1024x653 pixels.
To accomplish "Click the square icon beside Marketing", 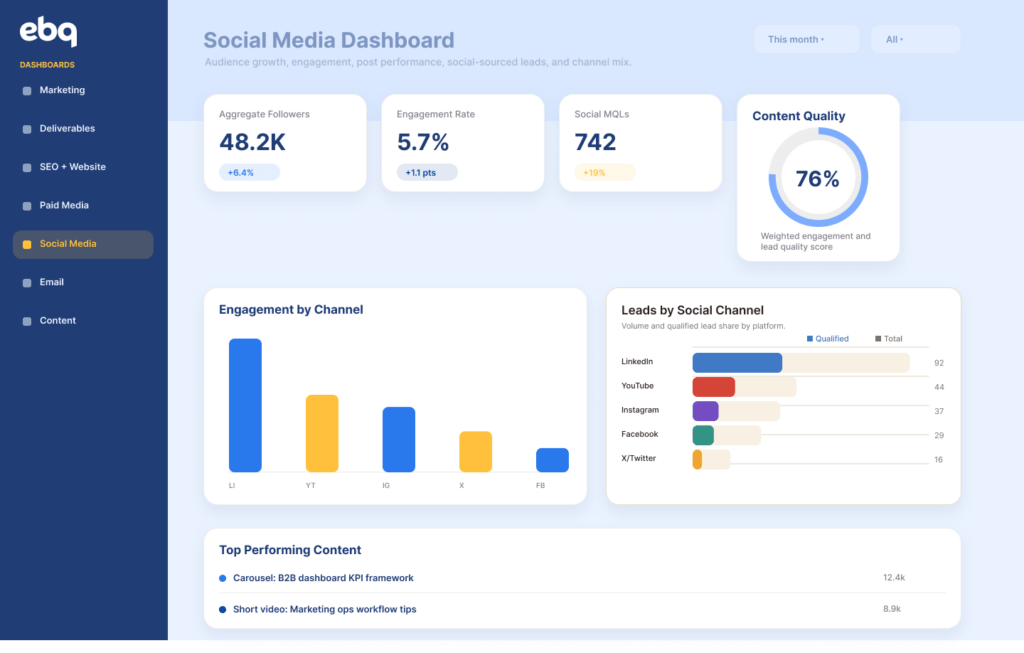I will [27, 91].
